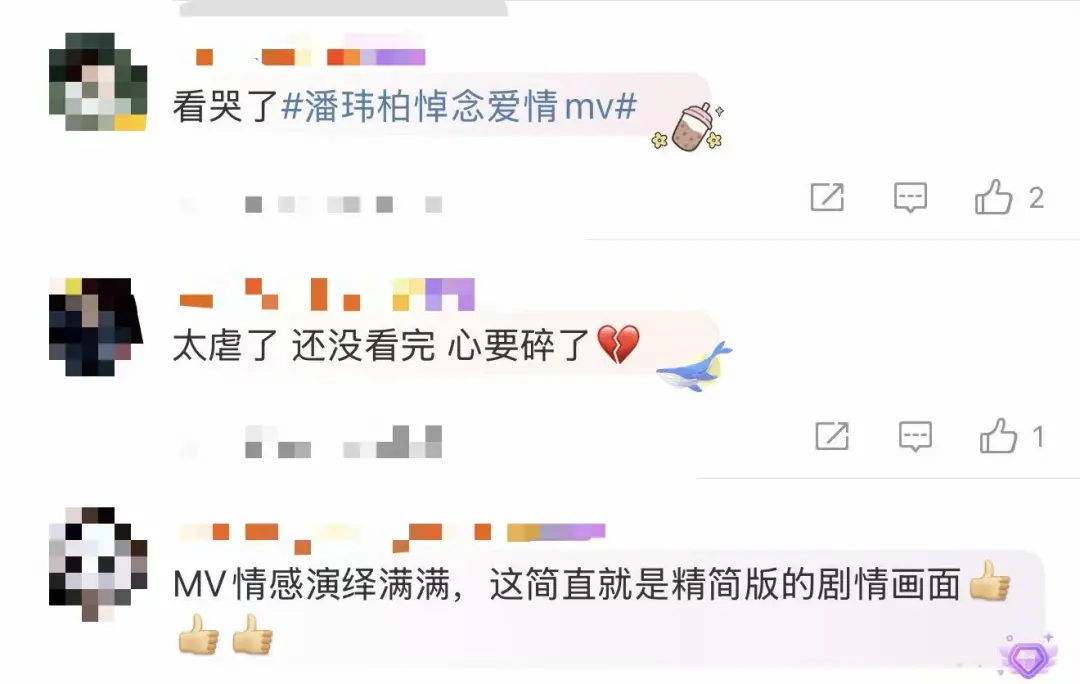1080x684 pixels.
Task: Open the first commenter's avatar profile
Action: pos(98,81)
